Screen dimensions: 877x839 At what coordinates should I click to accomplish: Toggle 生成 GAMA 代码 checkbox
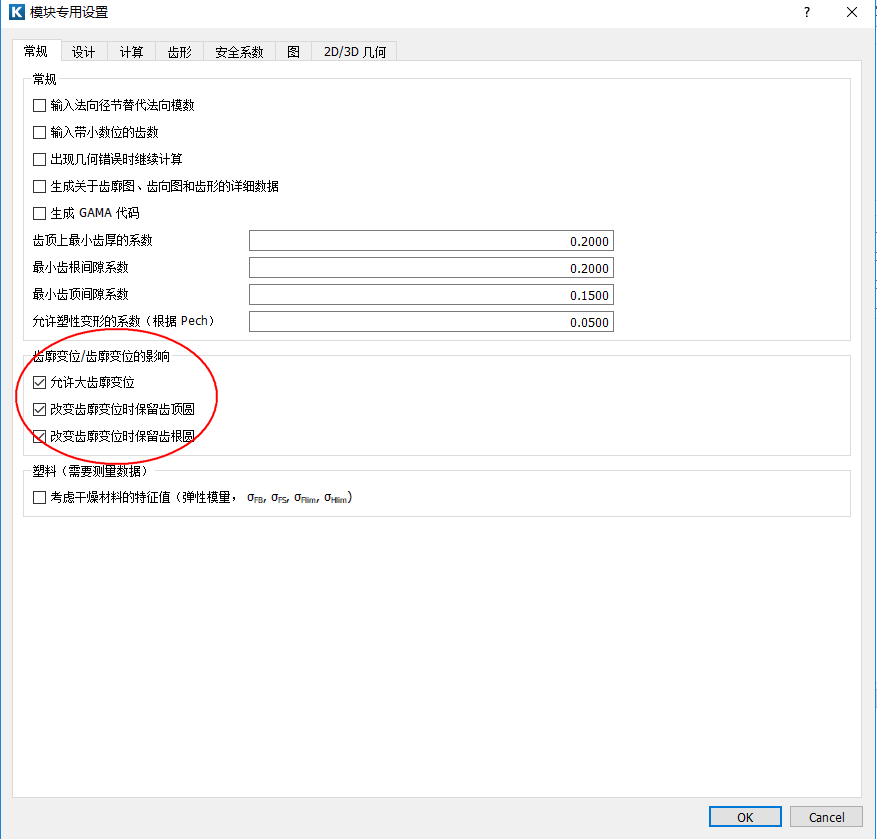[x=40, y=213]
